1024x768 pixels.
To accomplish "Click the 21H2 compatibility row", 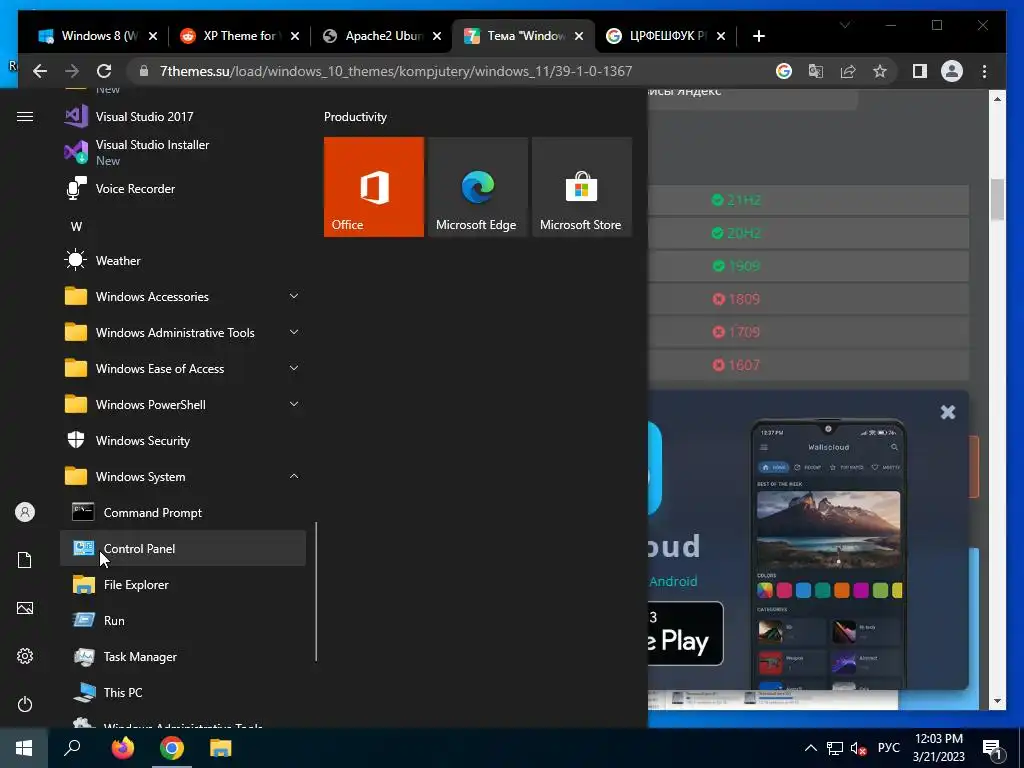I will (x=808, y=200).
